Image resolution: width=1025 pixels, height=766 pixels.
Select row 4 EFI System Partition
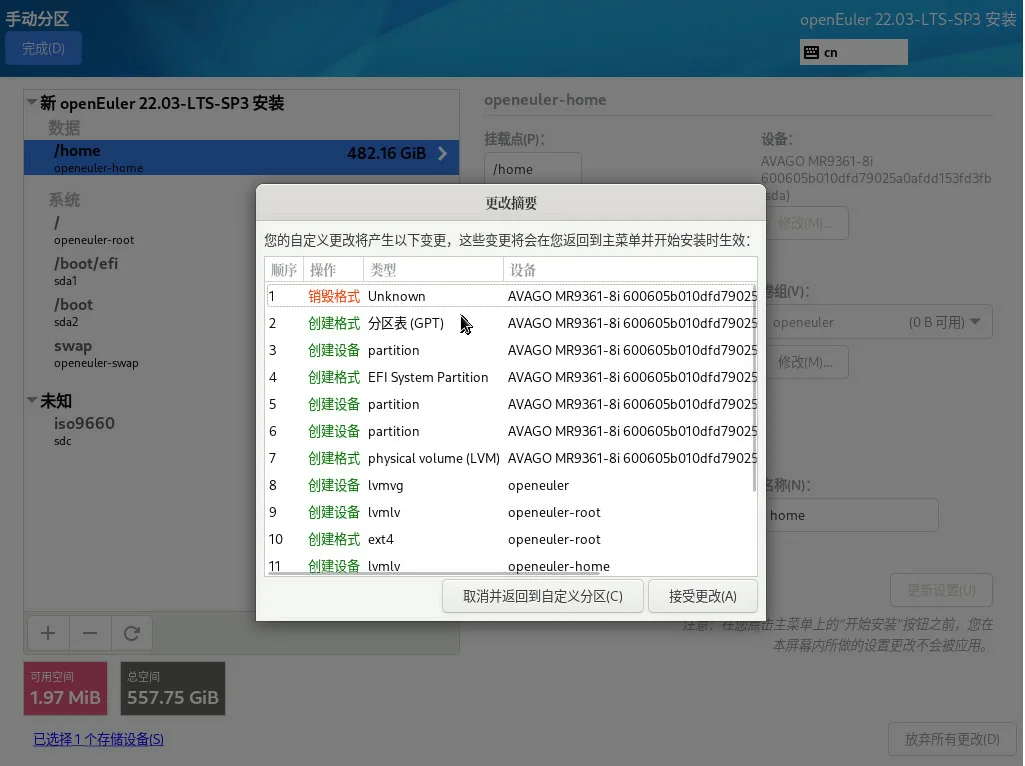(510, 377)
